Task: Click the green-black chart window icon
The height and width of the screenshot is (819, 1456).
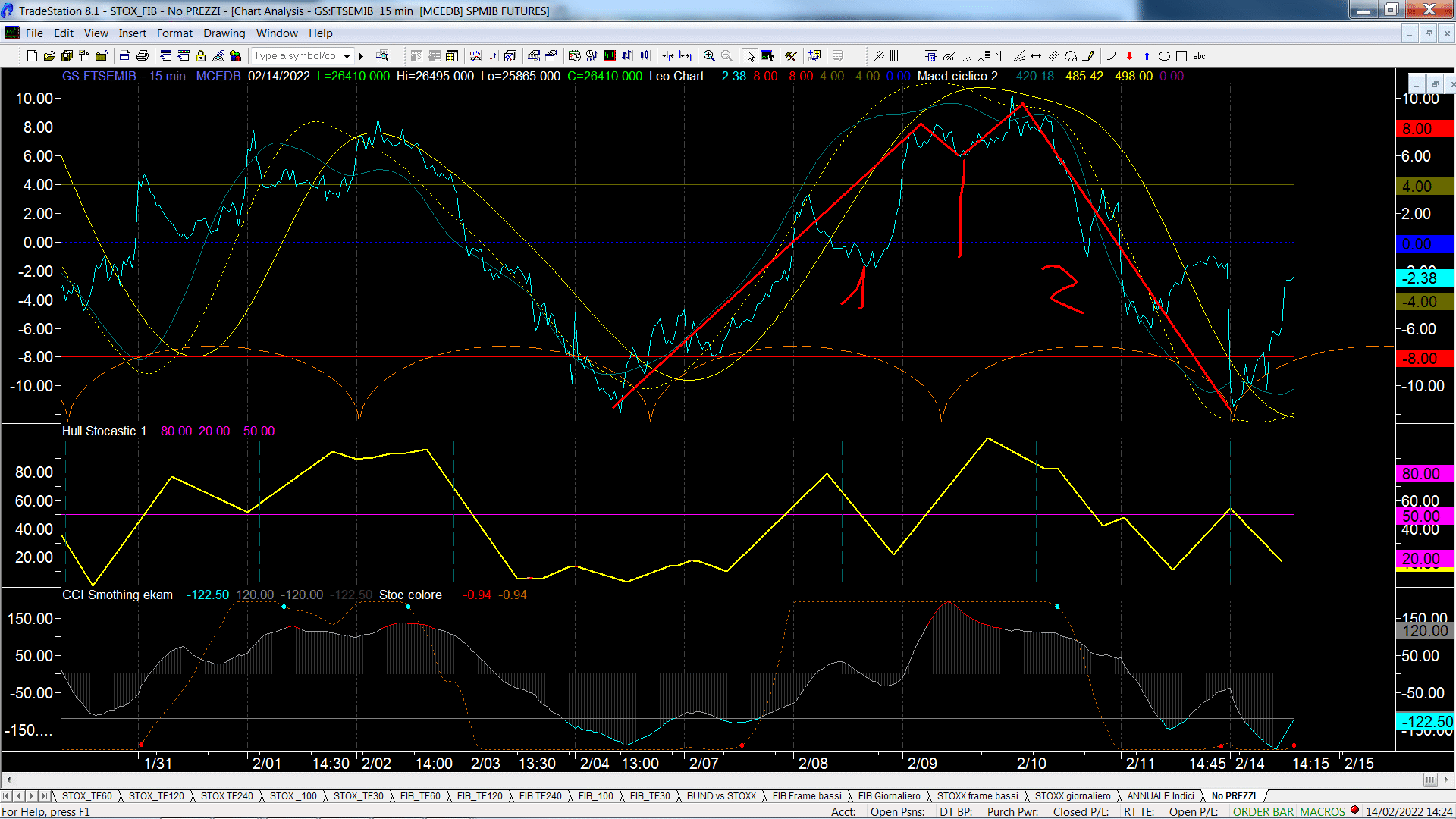Action: pos(609,56)
